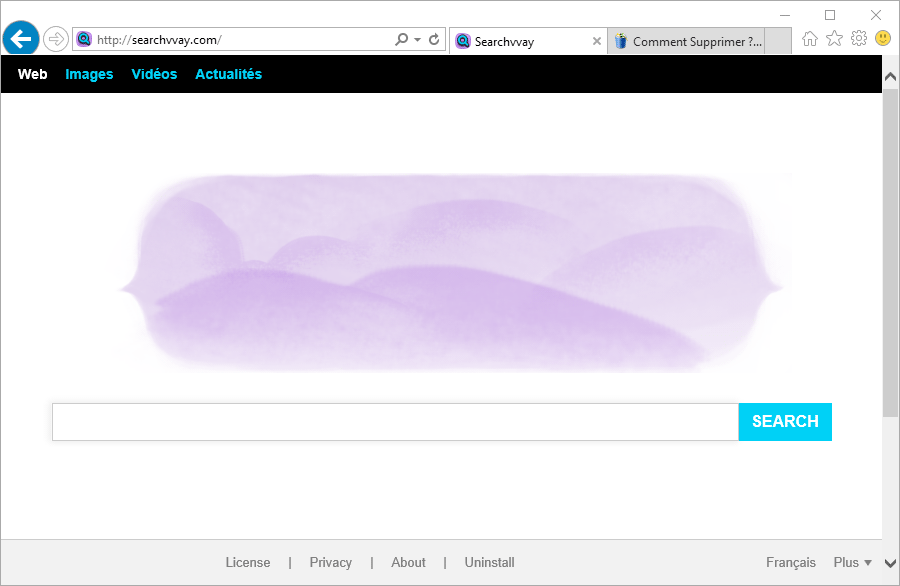Maximize the browser window
This screenshot has height=586, width=900.
pyautogui.click(x=830, y=15)
